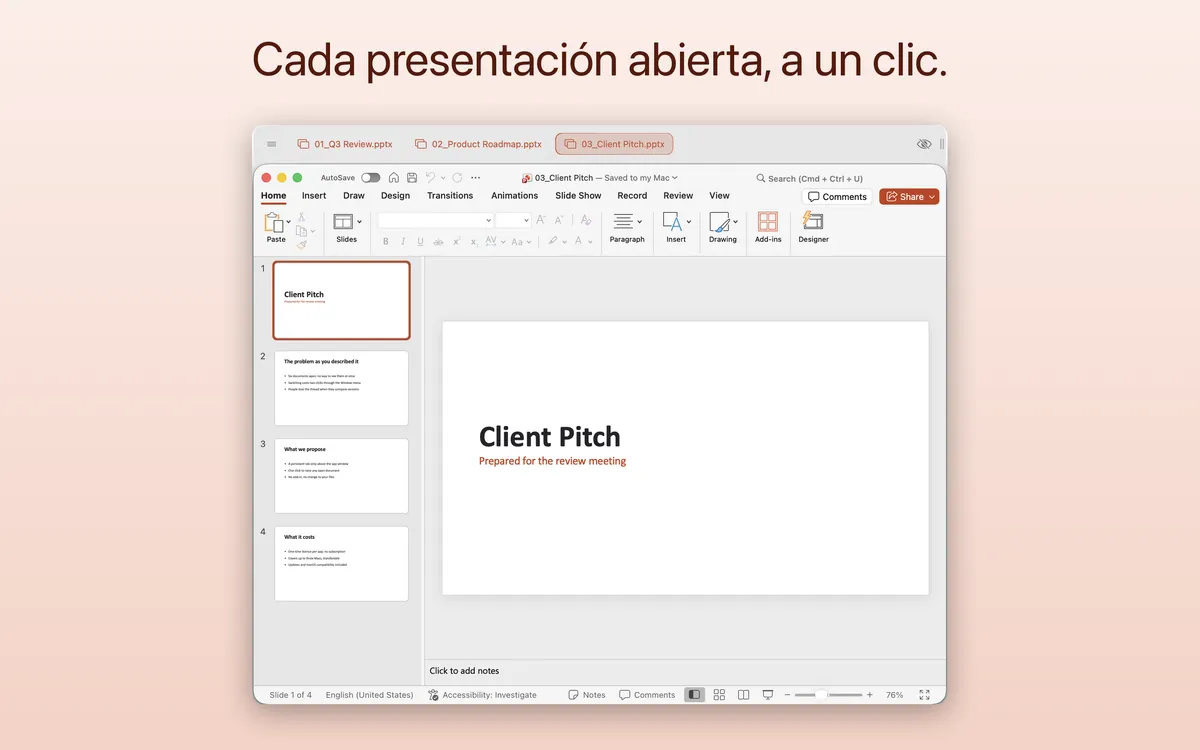Expand the Drawing dropdown

click(x=736, y=221)
